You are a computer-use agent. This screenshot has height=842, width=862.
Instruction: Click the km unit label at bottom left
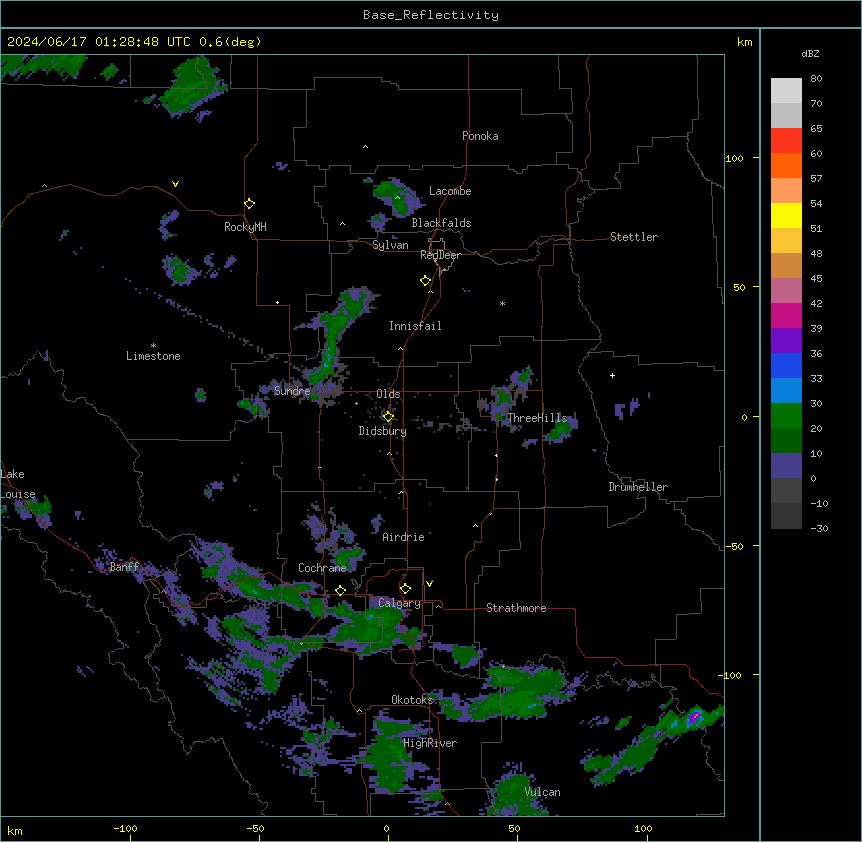coord(15,831)
